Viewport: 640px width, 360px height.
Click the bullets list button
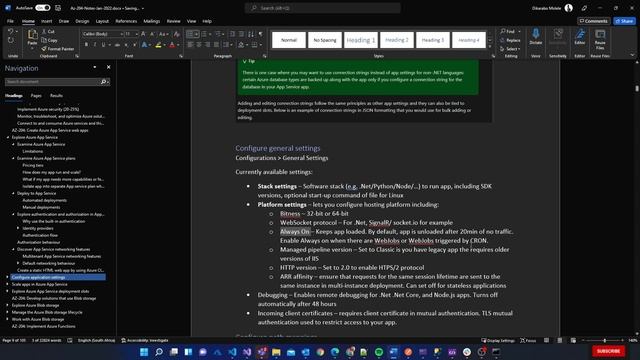point(190,34)
